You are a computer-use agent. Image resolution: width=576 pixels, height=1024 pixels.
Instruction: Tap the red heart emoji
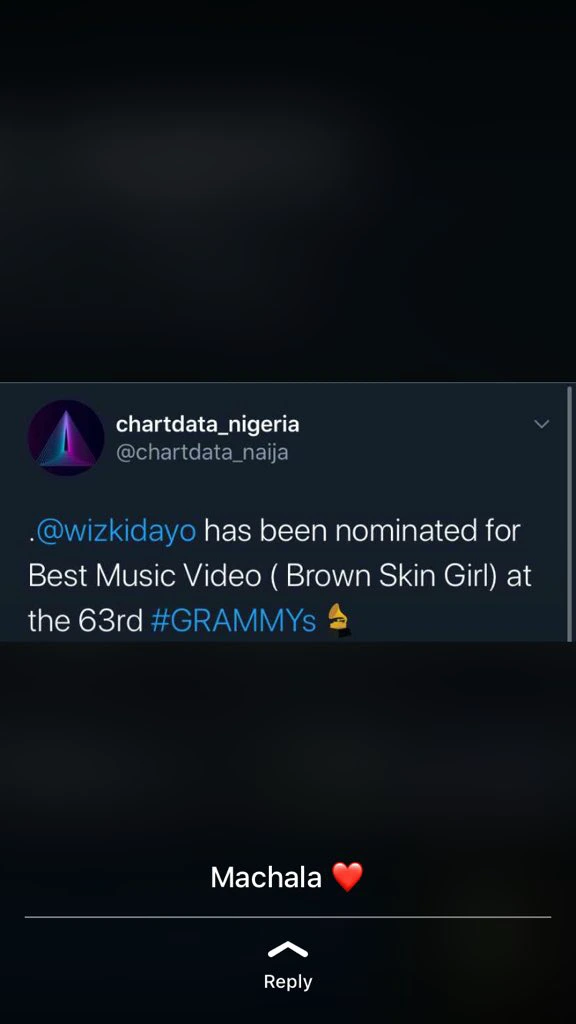347,876
